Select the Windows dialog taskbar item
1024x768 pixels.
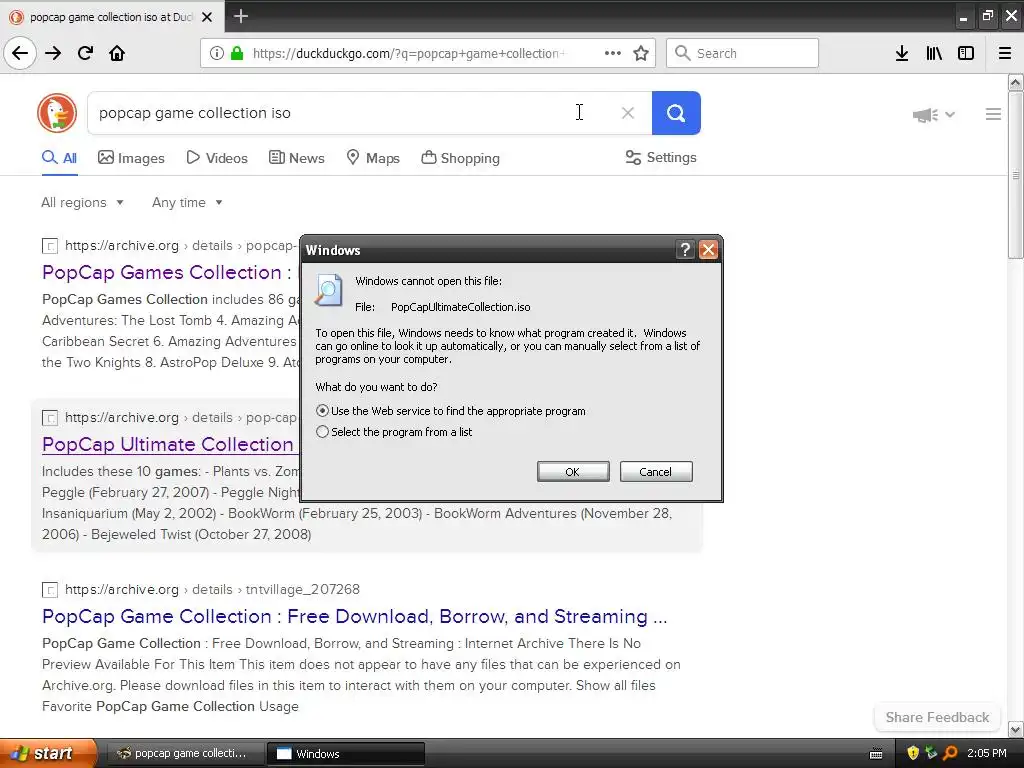[x=346, y=754]
